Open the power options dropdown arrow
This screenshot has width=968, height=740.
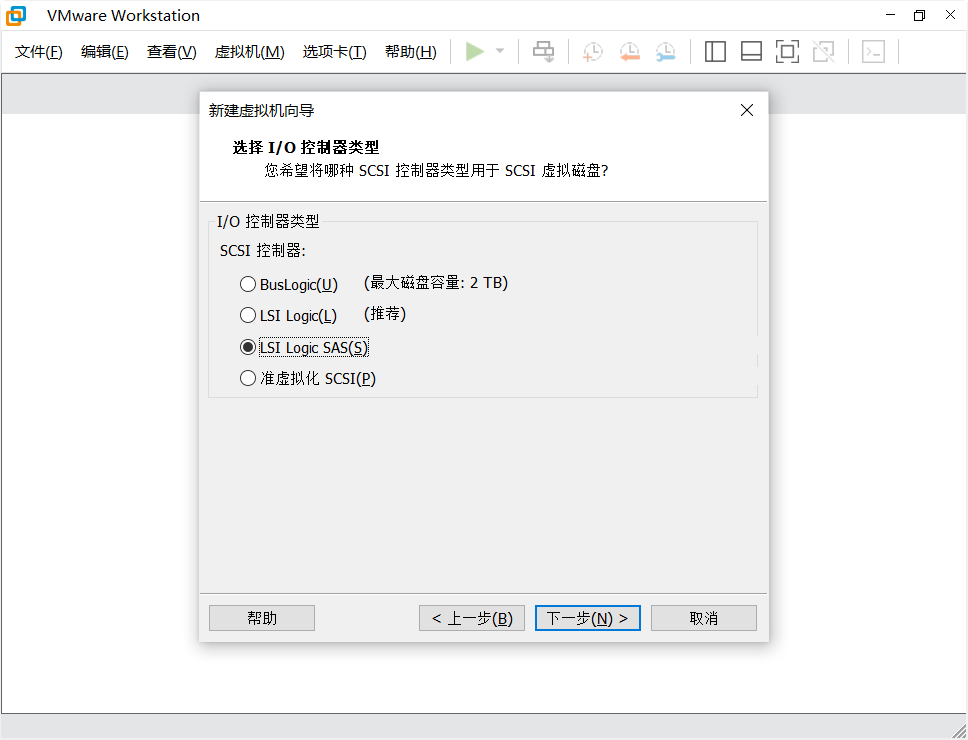500,51
